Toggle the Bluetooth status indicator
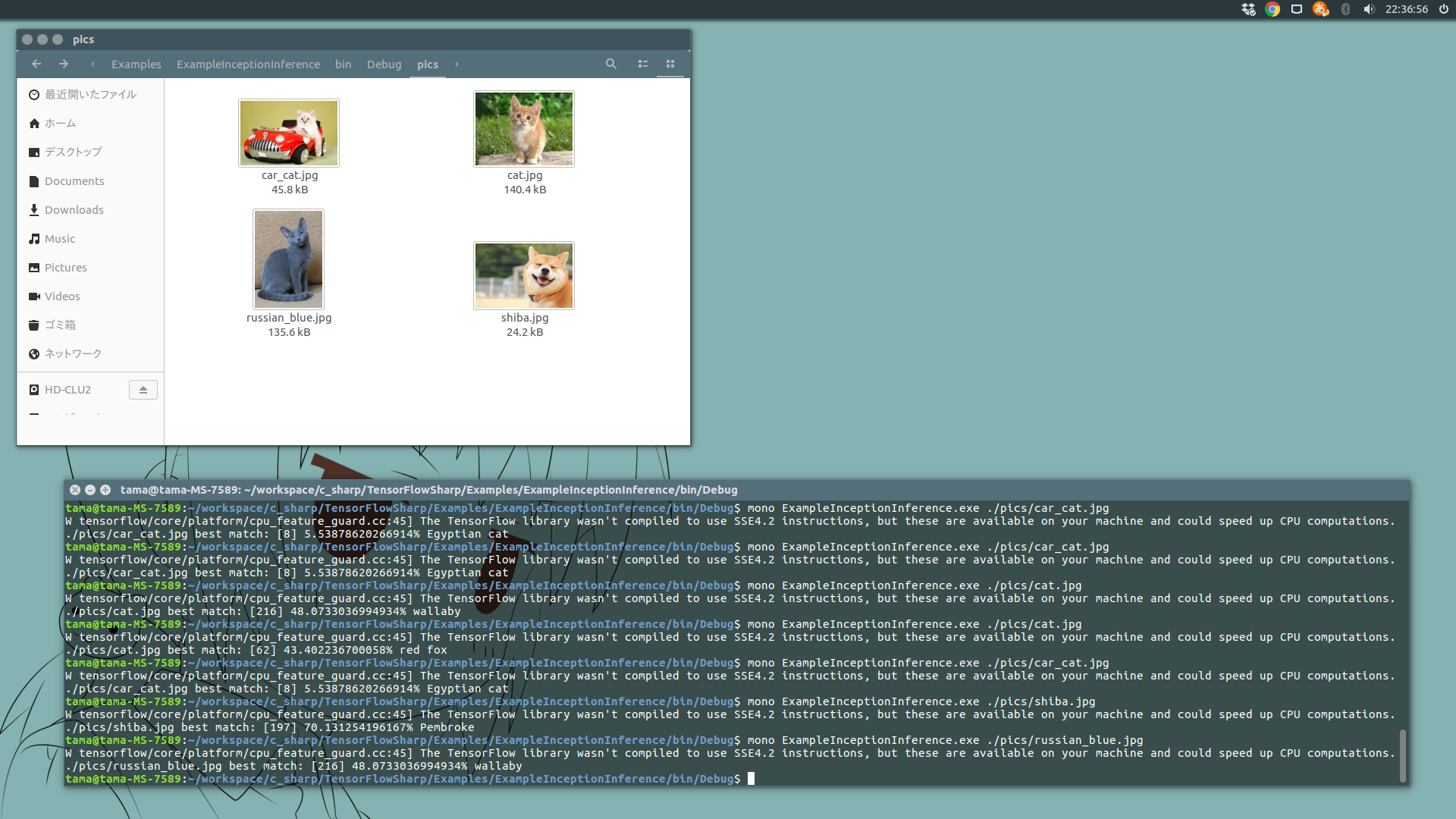 tap(1345, 10)
